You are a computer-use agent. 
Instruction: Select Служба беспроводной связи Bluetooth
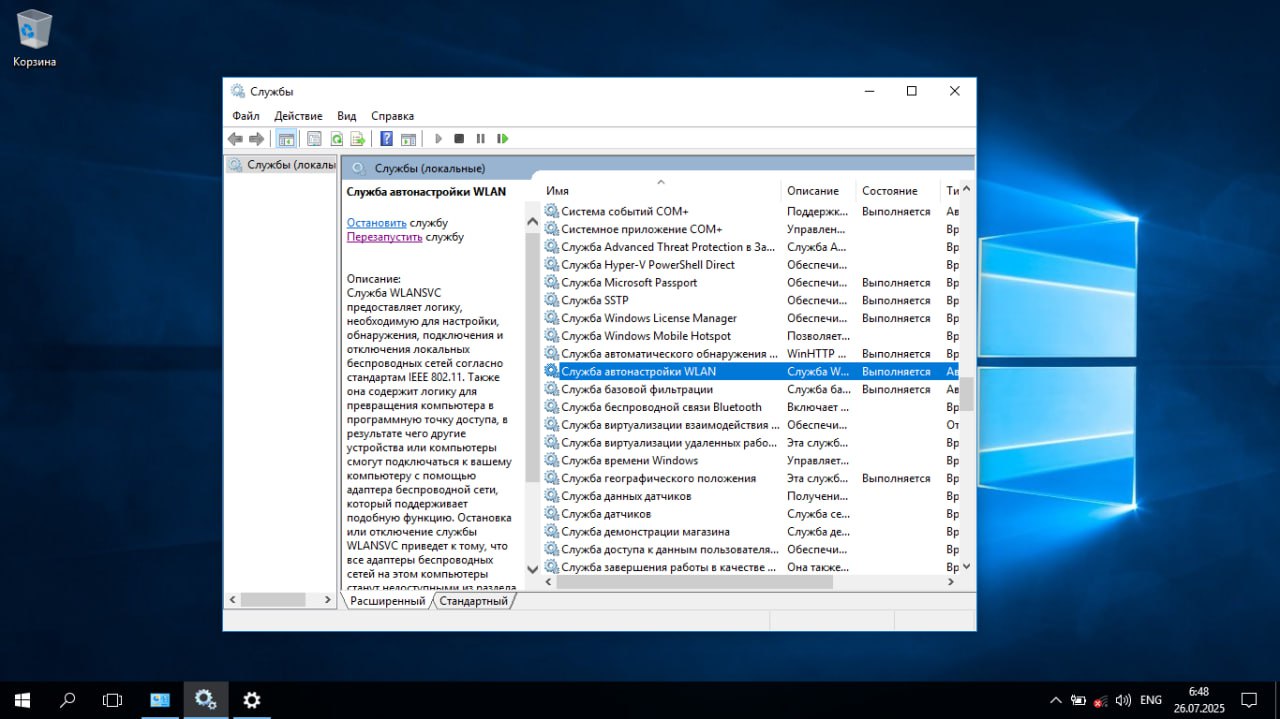751,407
